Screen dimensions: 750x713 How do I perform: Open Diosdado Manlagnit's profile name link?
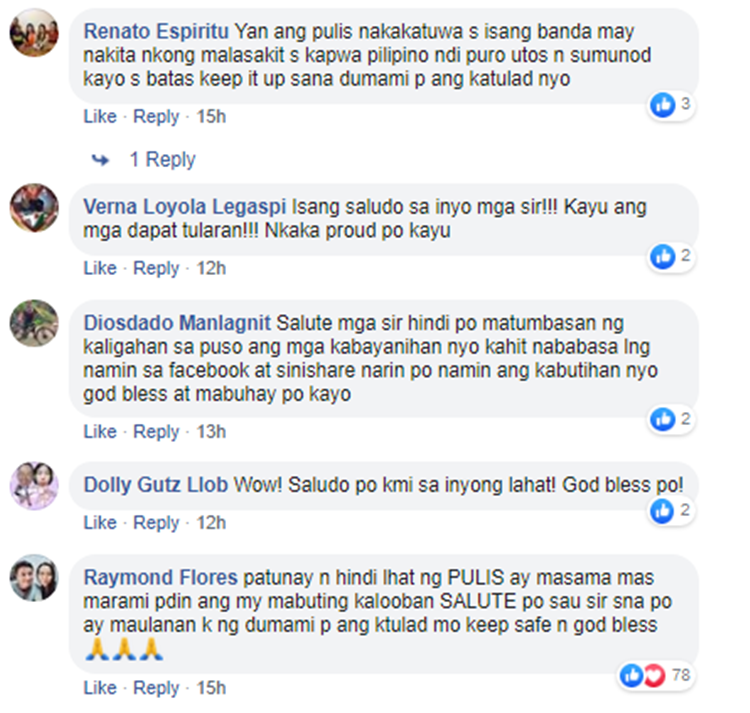(177, 323)
